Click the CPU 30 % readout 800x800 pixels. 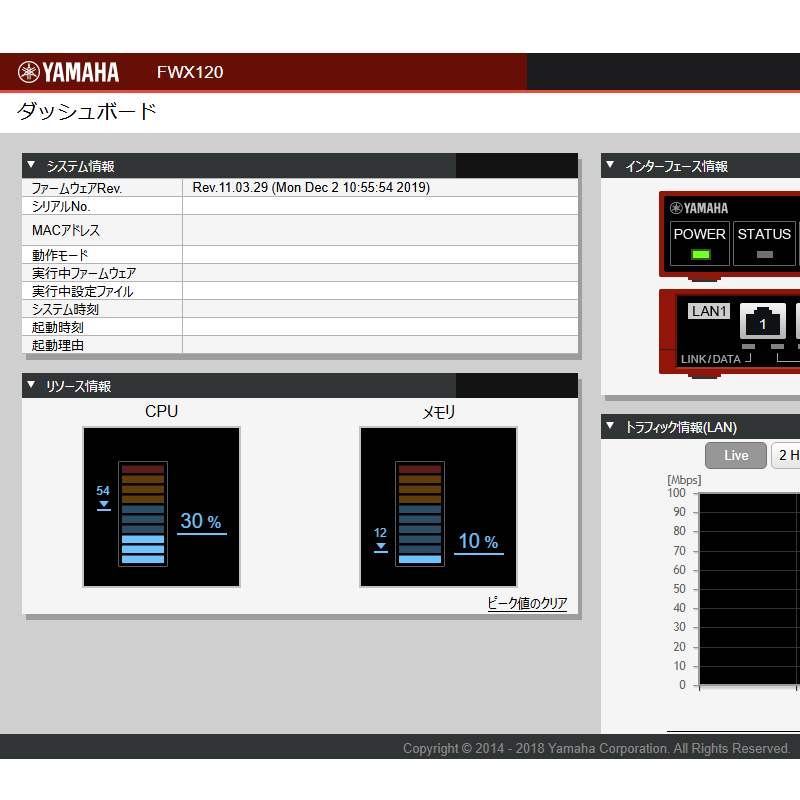[201, 521]
